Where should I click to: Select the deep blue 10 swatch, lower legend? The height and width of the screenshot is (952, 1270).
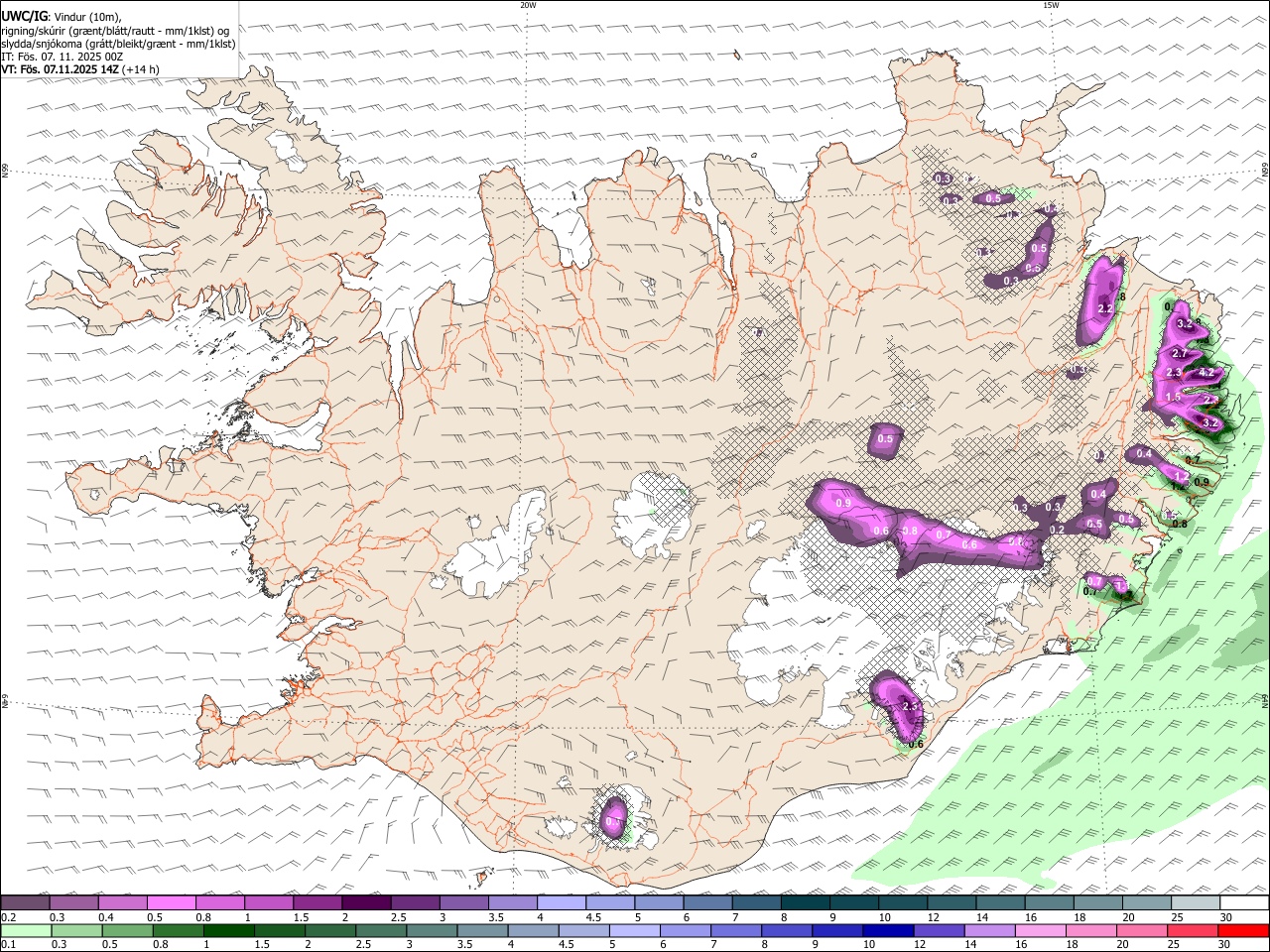[888, 930]
